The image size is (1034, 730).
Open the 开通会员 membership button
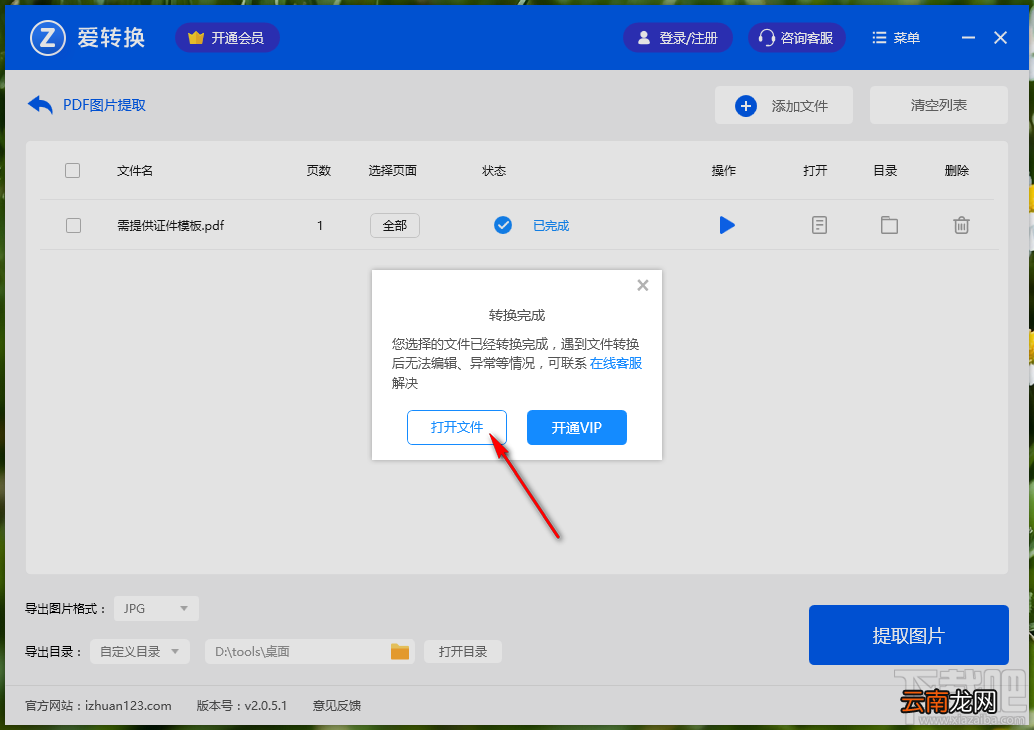[227, 38]
